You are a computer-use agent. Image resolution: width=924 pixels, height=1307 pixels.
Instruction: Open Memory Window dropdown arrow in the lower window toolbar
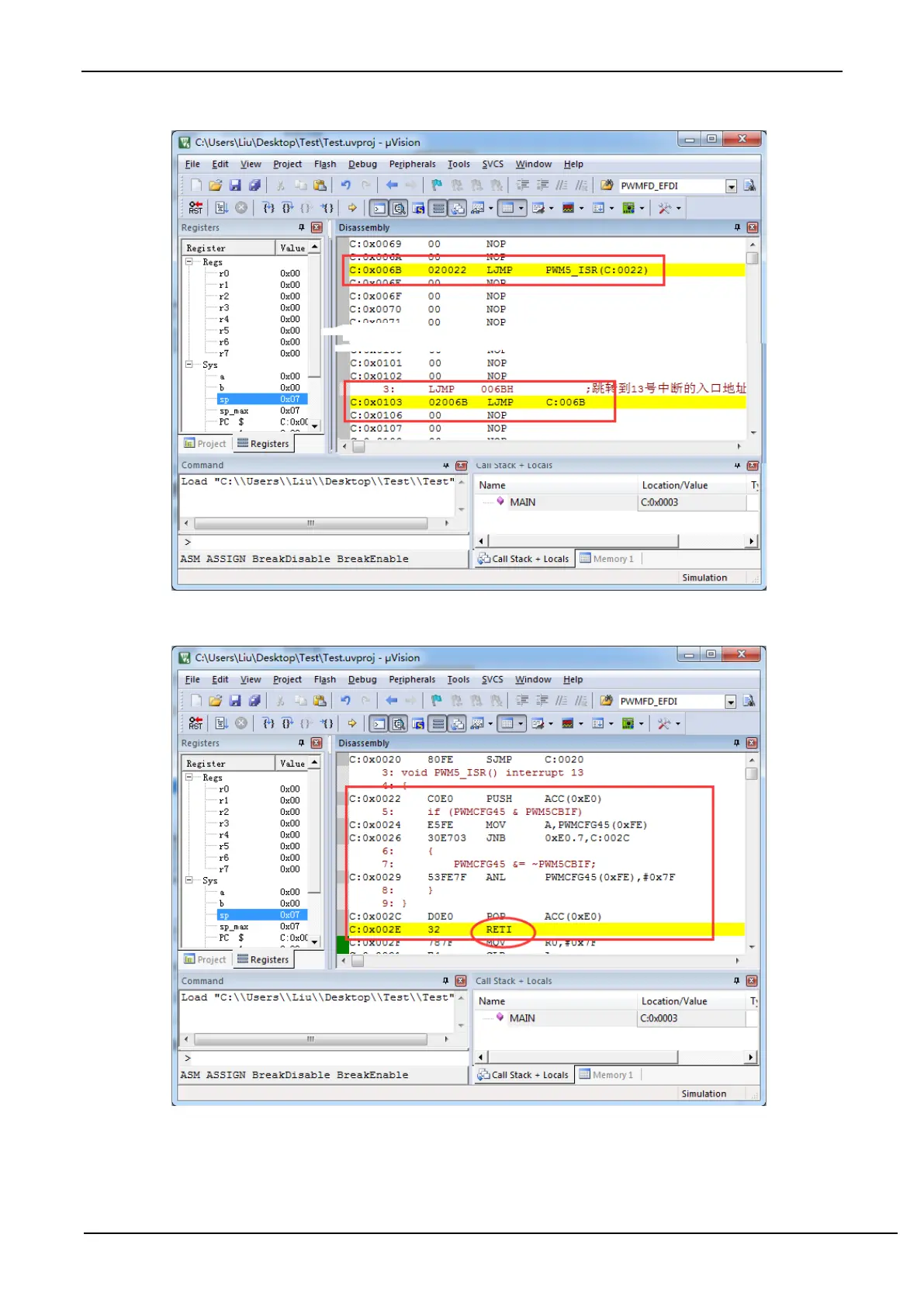click(521, 723)
